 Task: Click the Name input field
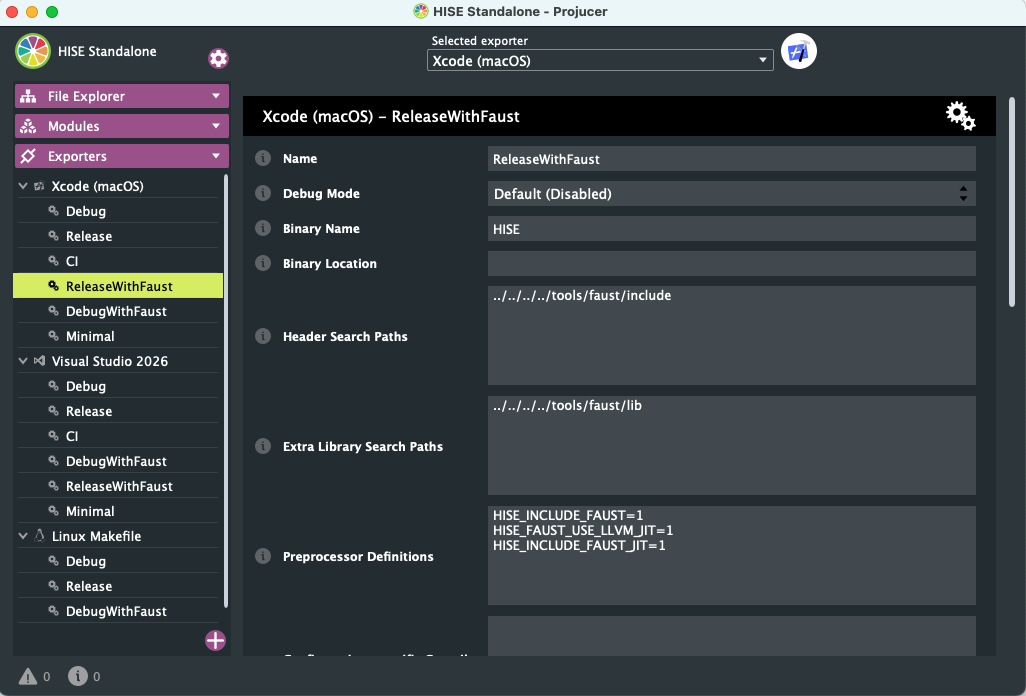pyautogui.click(x=732, y=159)
